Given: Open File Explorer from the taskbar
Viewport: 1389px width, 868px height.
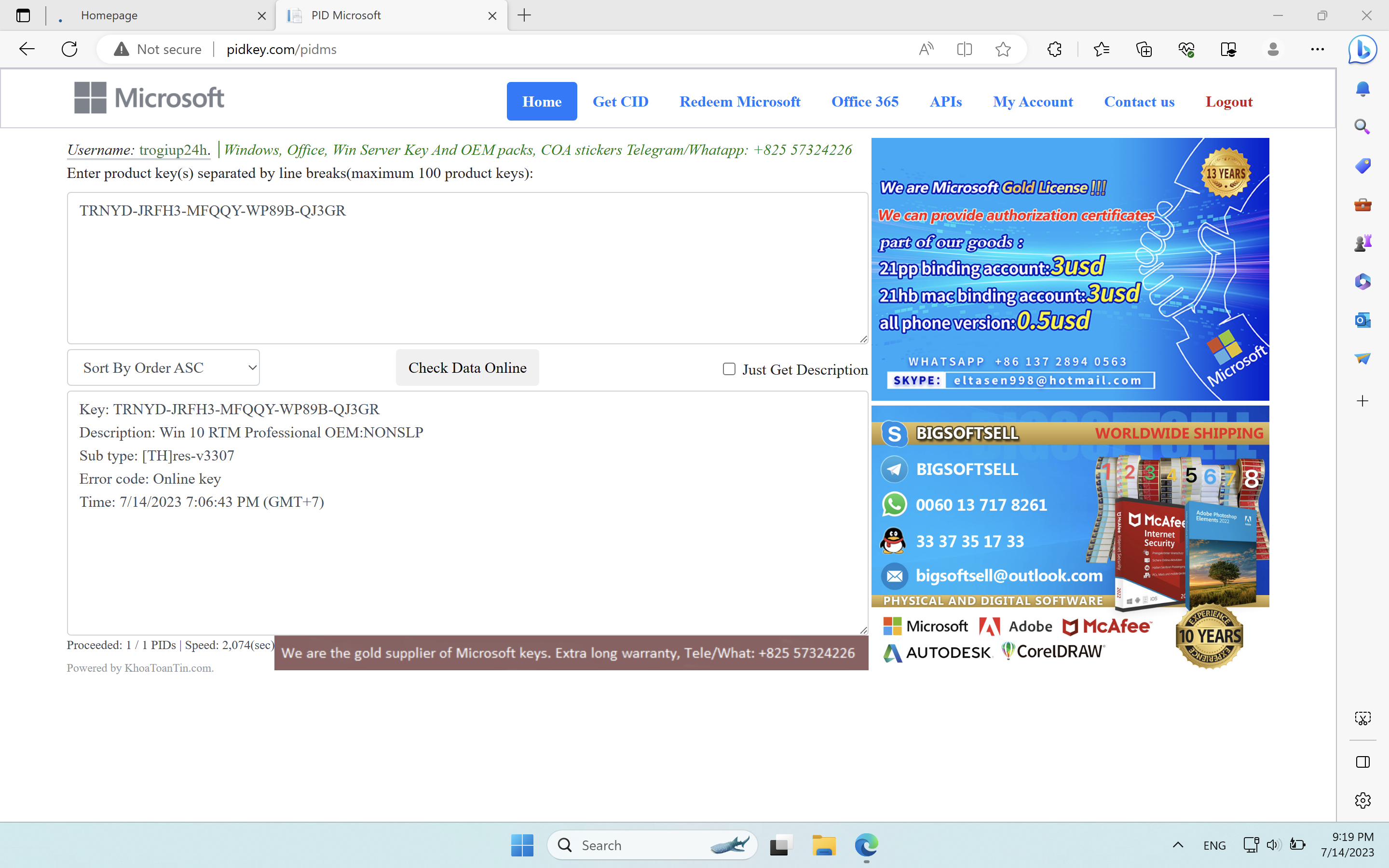Looking at the screenshot, I should (x=824, y=845).
